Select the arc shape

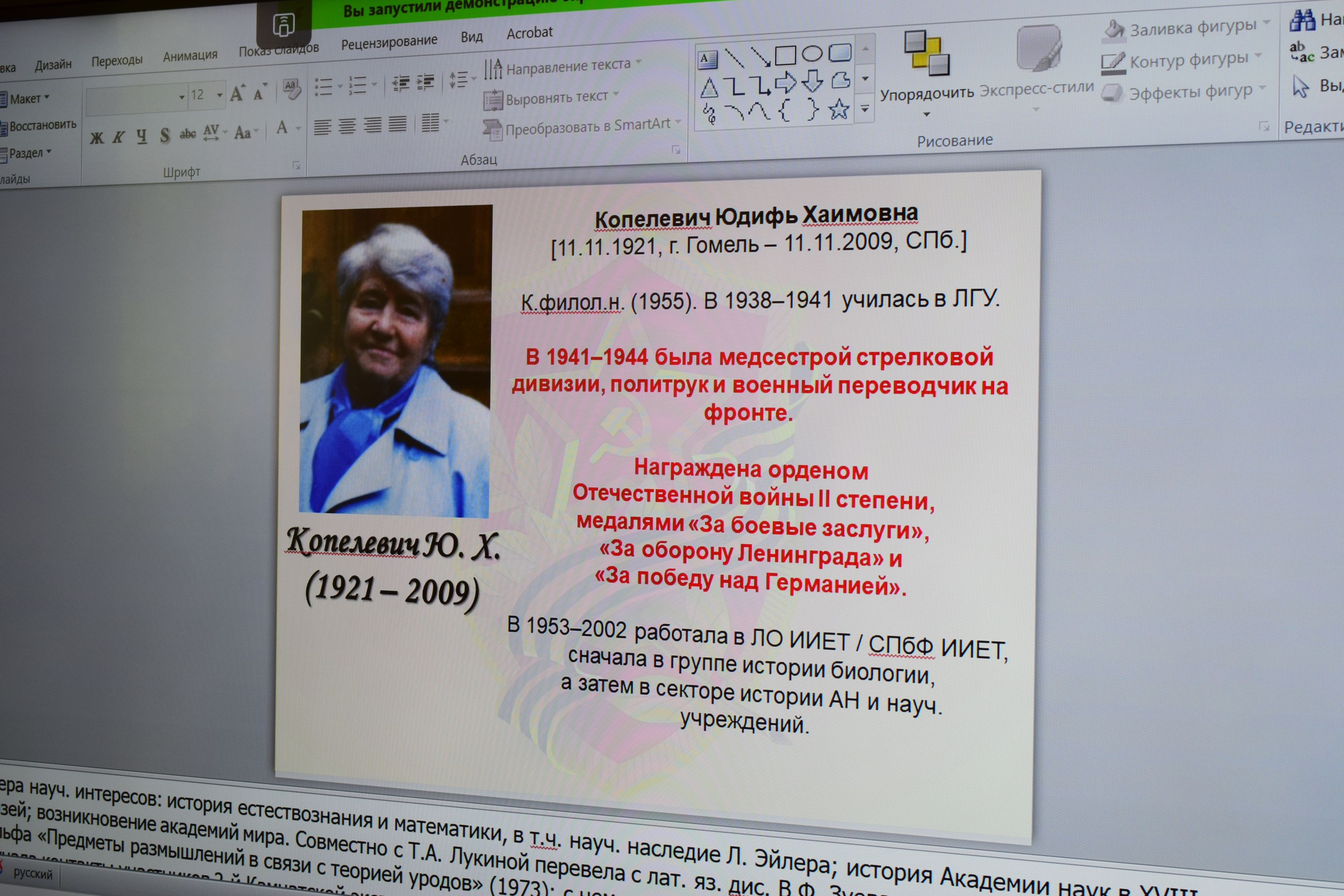point(734,112)
